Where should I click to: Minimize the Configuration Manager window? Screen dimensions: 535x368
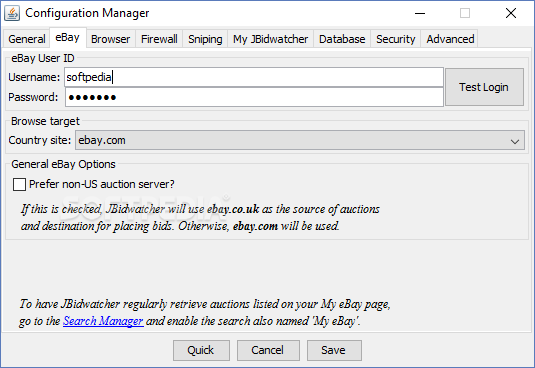pyautogui.click(x=420, y=13)
